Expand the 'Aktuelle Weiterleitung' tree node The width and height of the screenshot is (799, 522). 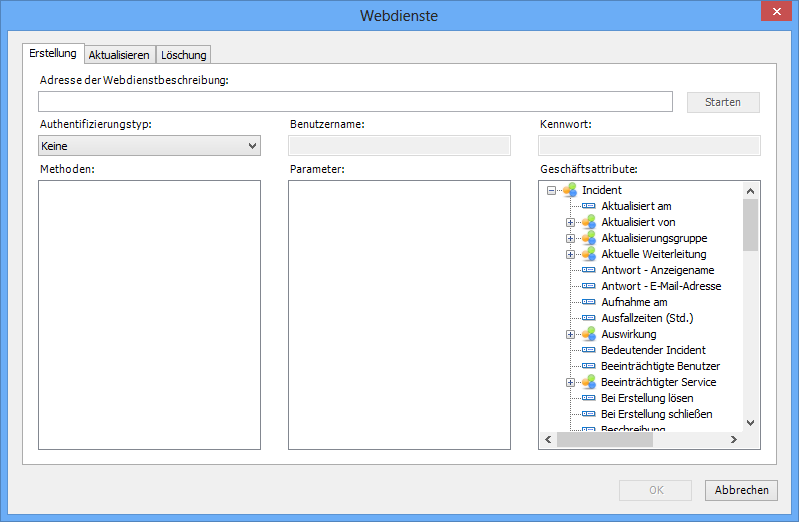click(x=570, y=254)
